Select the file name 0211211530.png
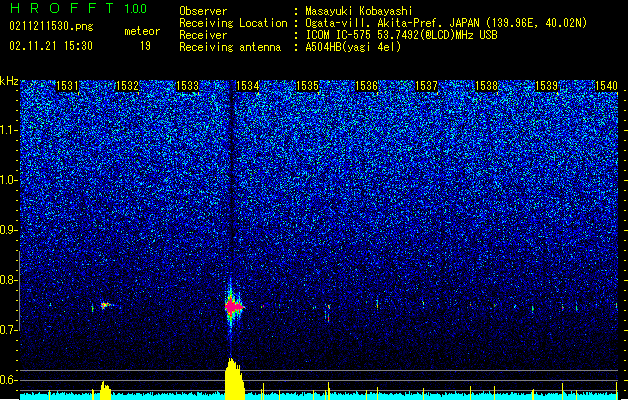 (x=51, y=26)
